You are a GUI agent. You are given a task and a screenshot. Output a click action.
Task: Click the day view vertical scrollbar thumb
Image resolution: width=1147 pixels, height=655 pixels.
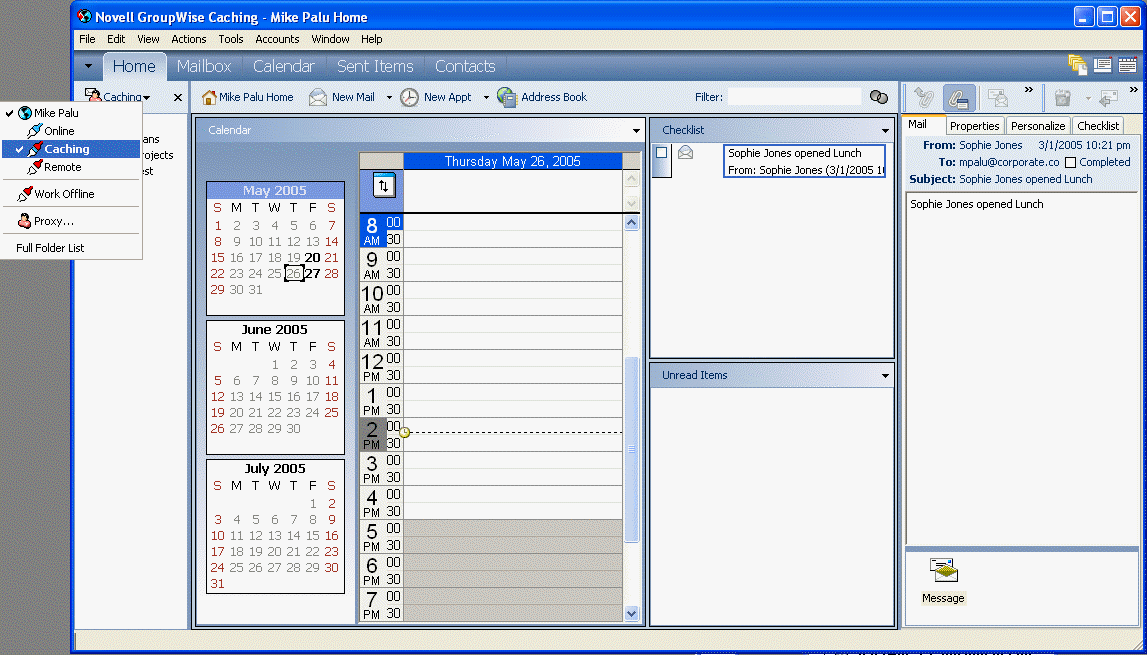(632, 449)
